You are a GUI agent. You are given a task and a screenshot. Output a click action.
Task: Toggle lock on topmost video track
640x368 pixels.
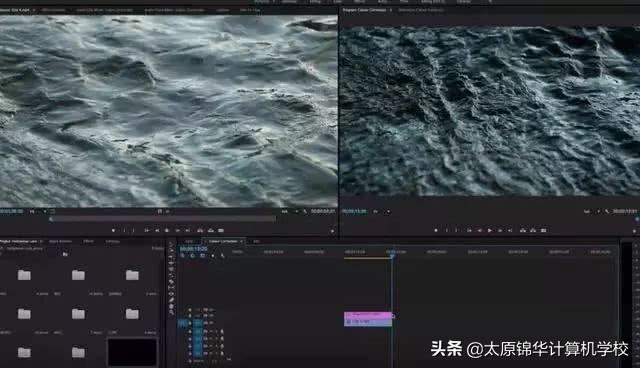tap(190, 310)
